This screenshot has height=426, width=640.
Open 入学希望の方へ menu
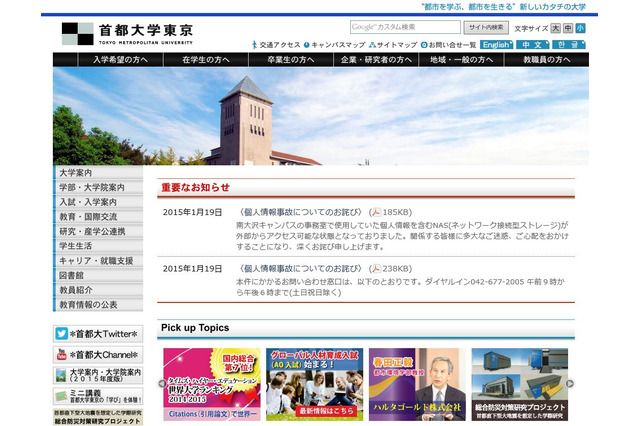click(120, 60)
